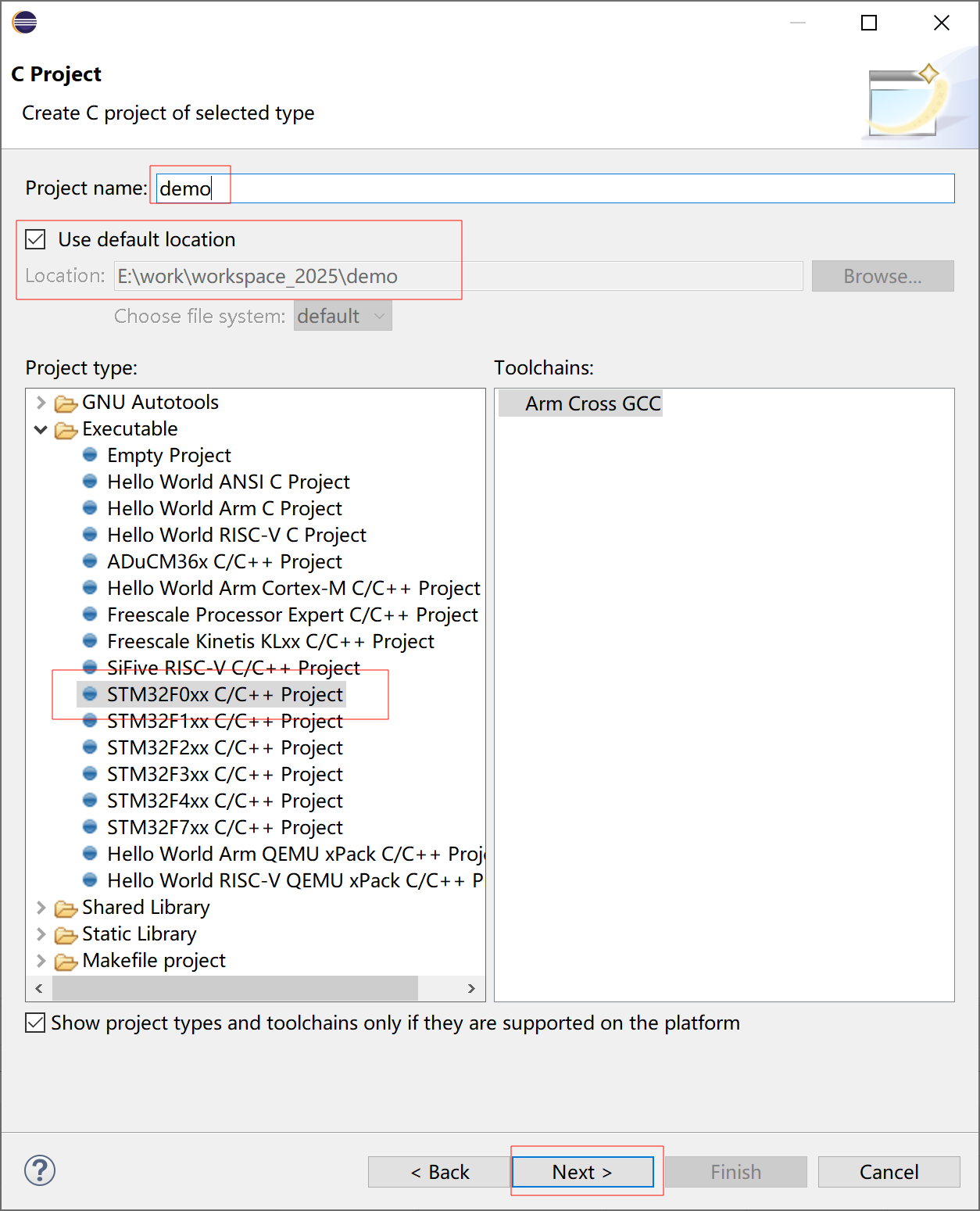
Task: Go Back to previous wizard page
Action: coord(440,1172)
